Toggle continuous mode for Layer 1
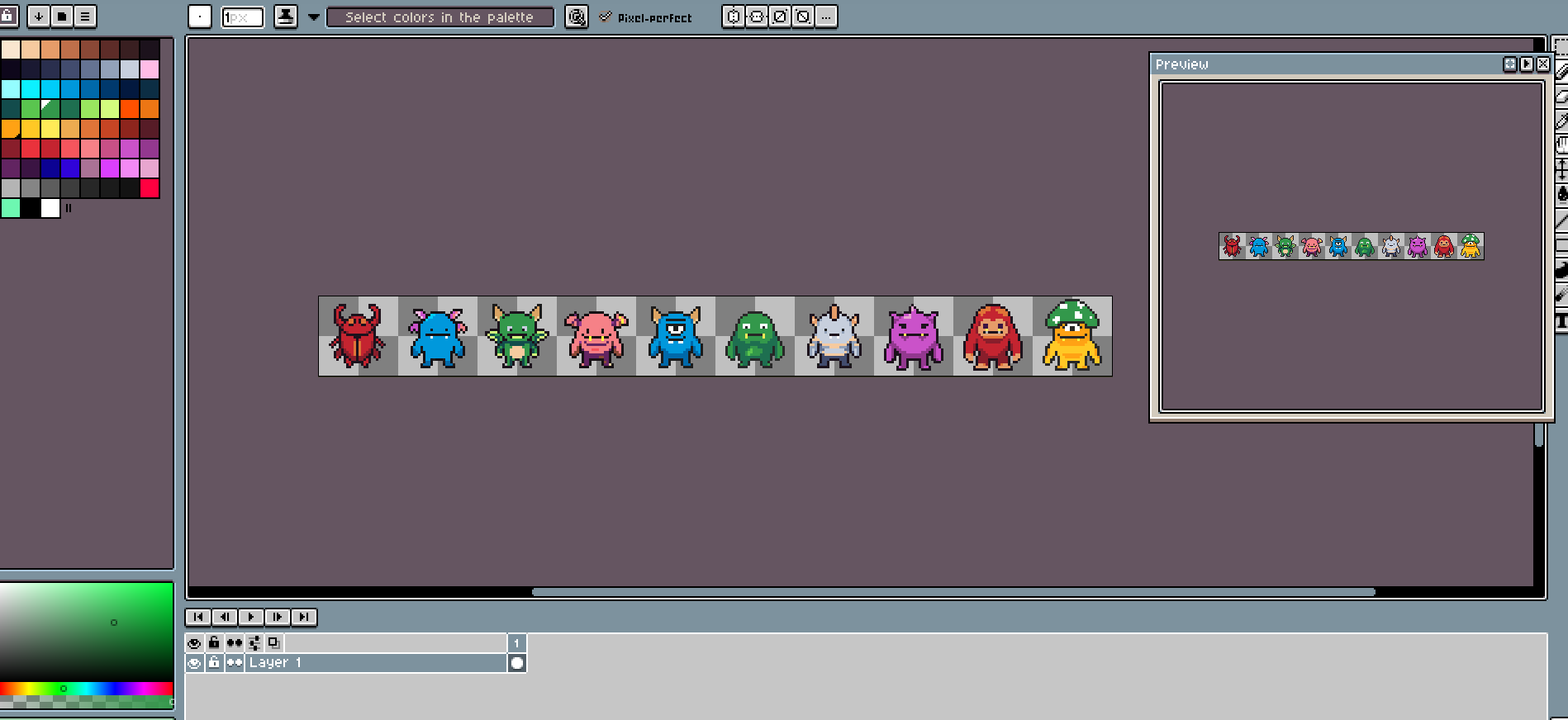This screenshot has width=1568, height=720. [x=235, y=663]
